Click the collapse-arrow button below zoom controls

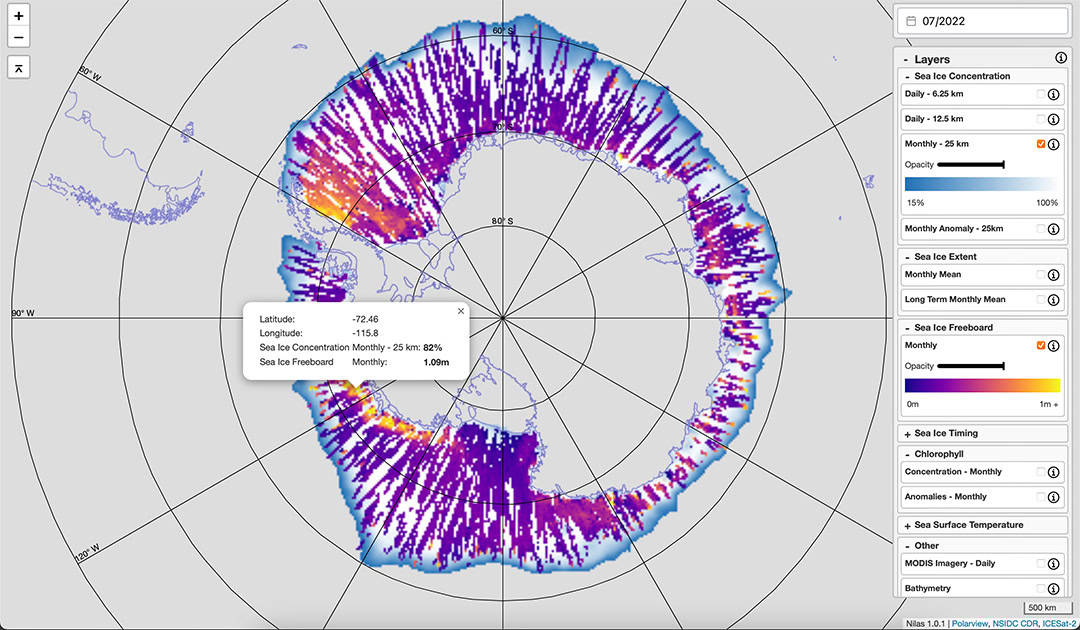click(x=19, y=67)
